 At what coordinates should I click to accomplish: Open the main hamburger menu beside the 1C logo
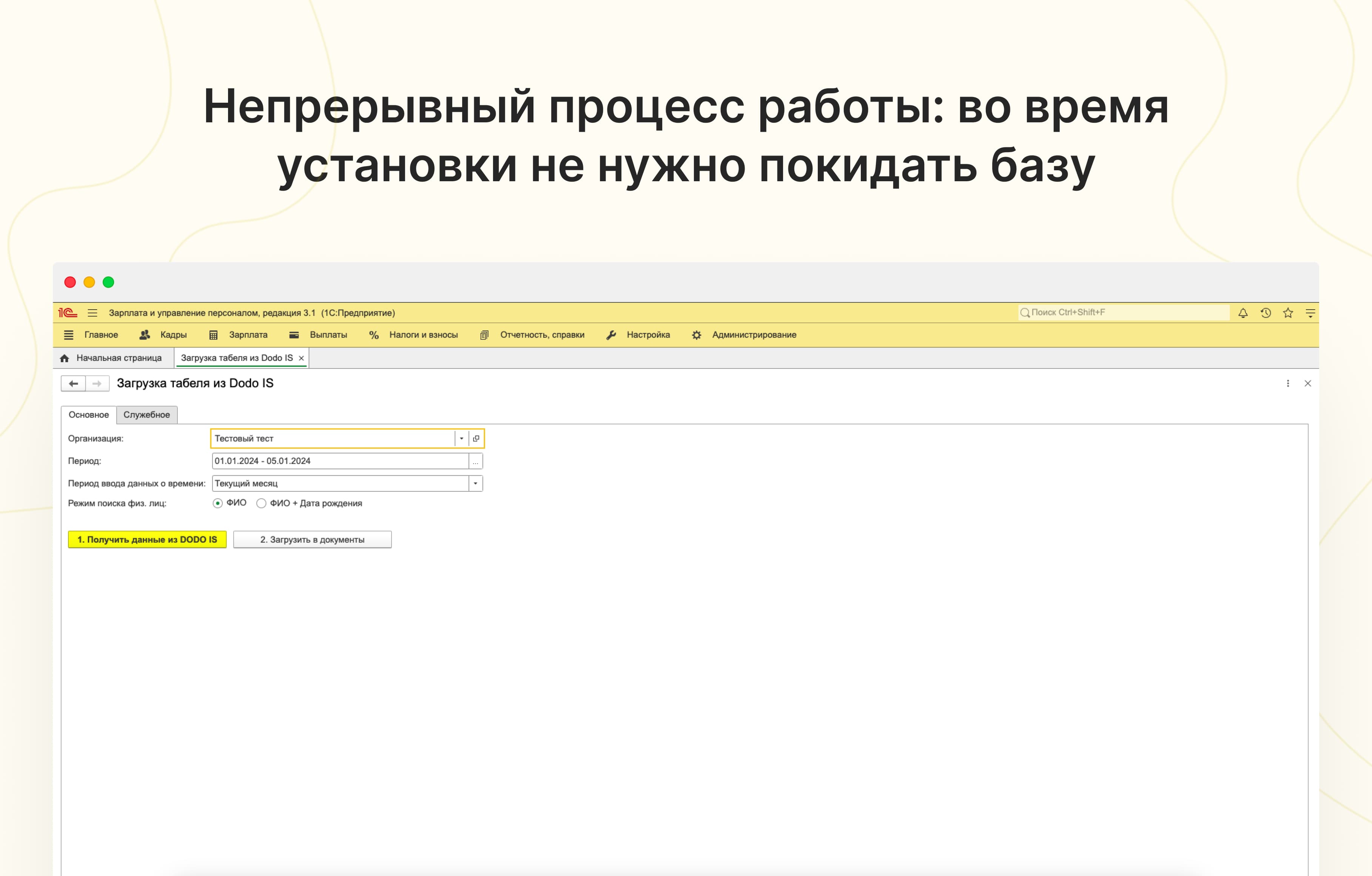pos(92,313)
